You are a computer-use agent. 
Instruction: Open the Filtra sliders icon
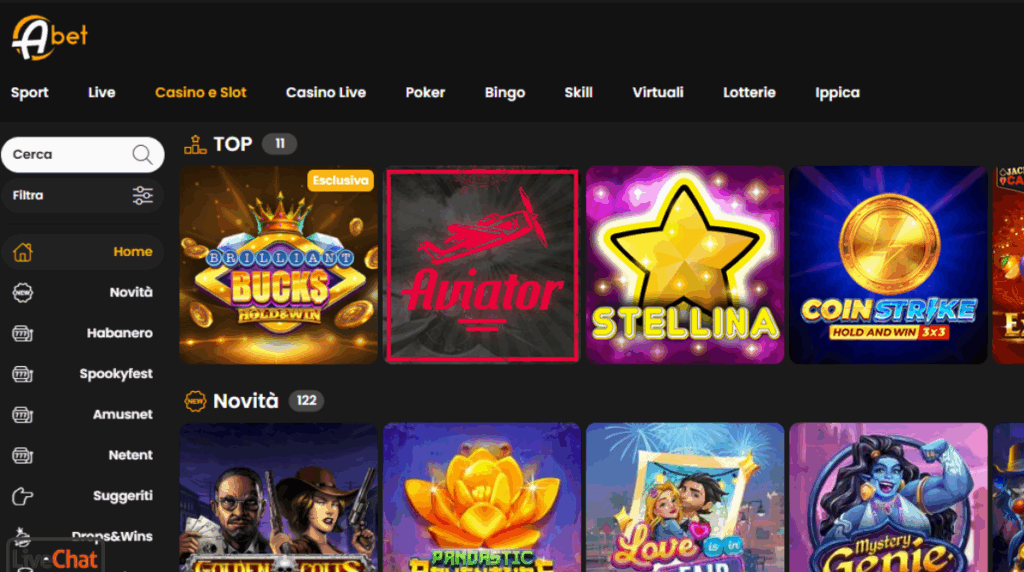click(142, 195)
